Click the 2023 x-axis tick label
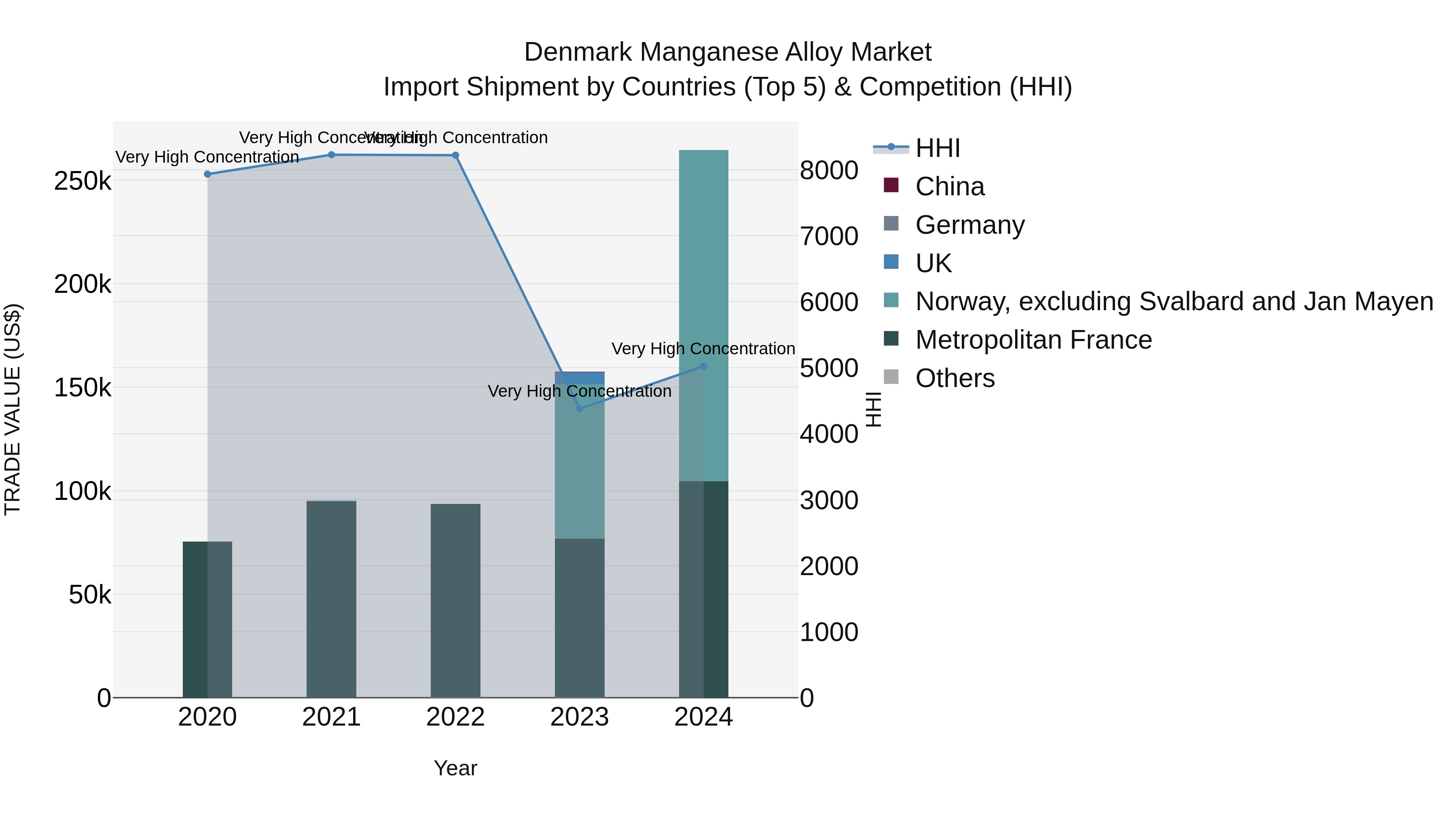 pyautogui.click(x=579, y=717)
